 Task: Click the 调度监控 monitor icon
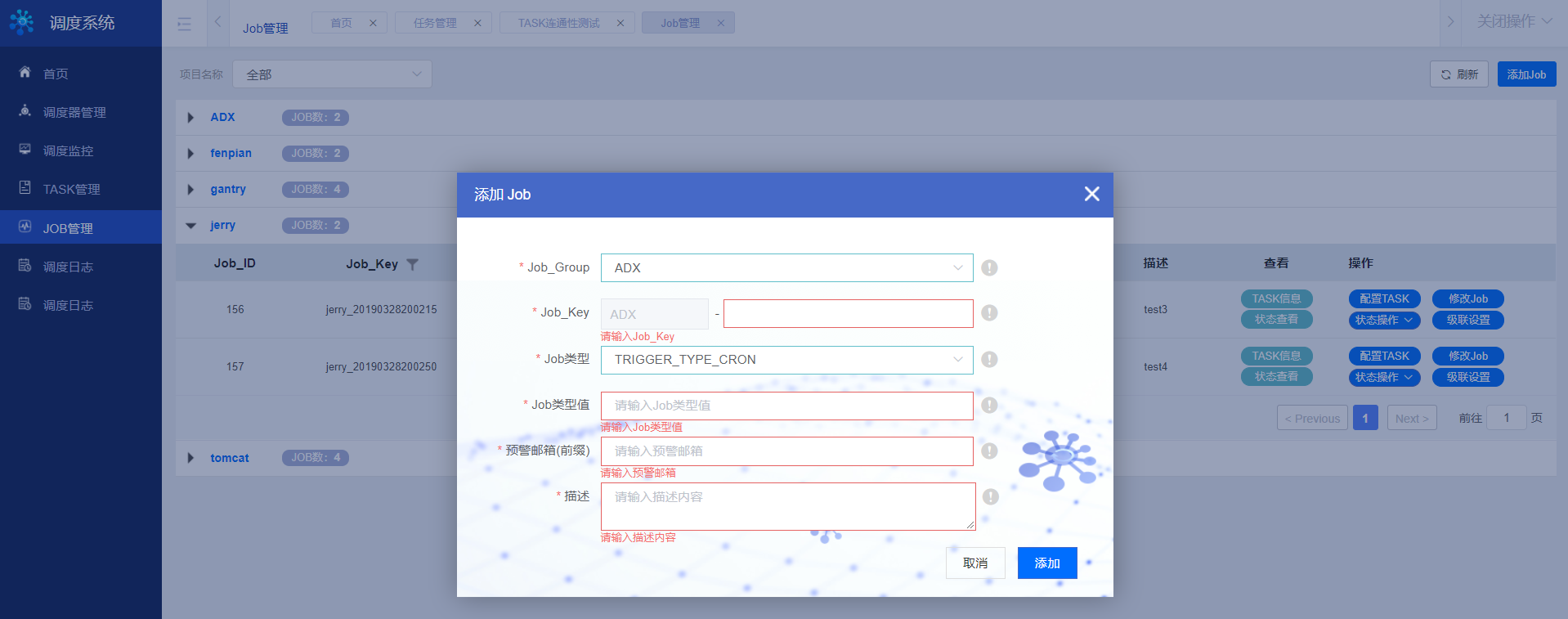coord(25,149)
